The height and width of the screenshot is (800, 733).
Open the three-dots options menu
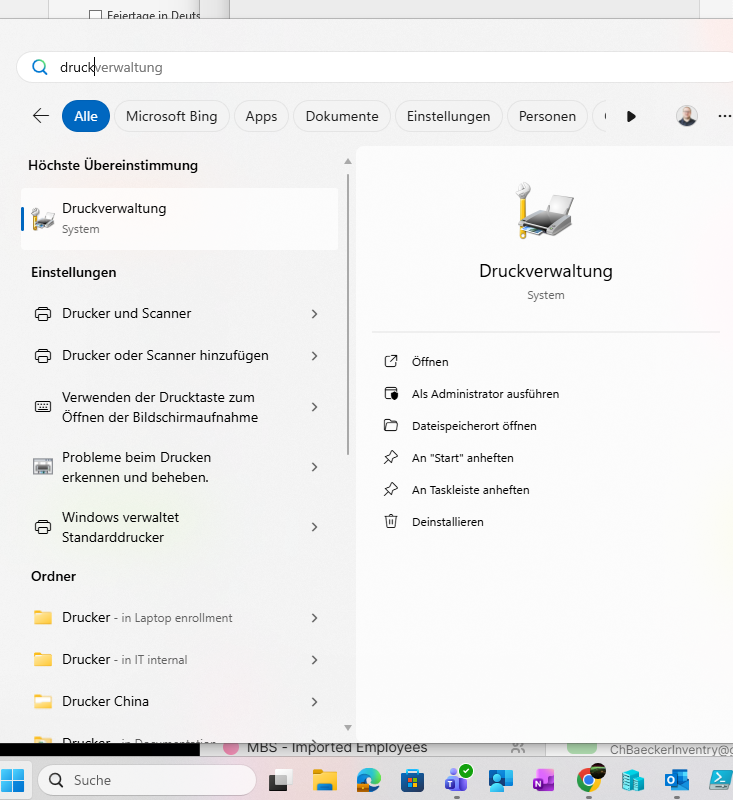[x=724, y=116]
